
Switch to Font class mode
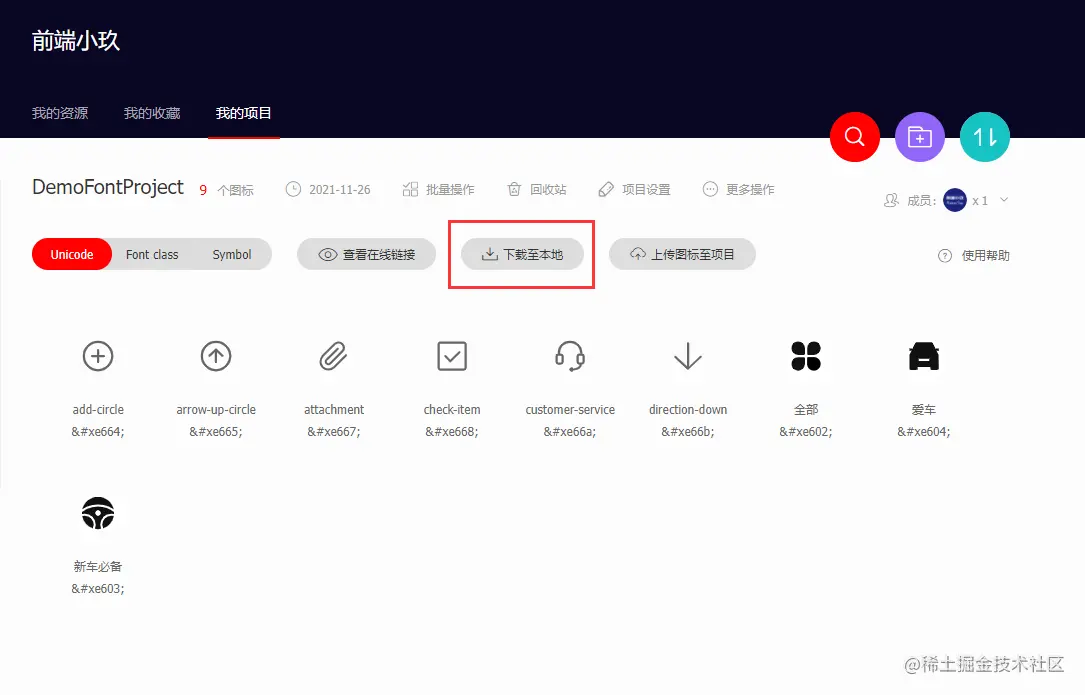coord(151,254)
